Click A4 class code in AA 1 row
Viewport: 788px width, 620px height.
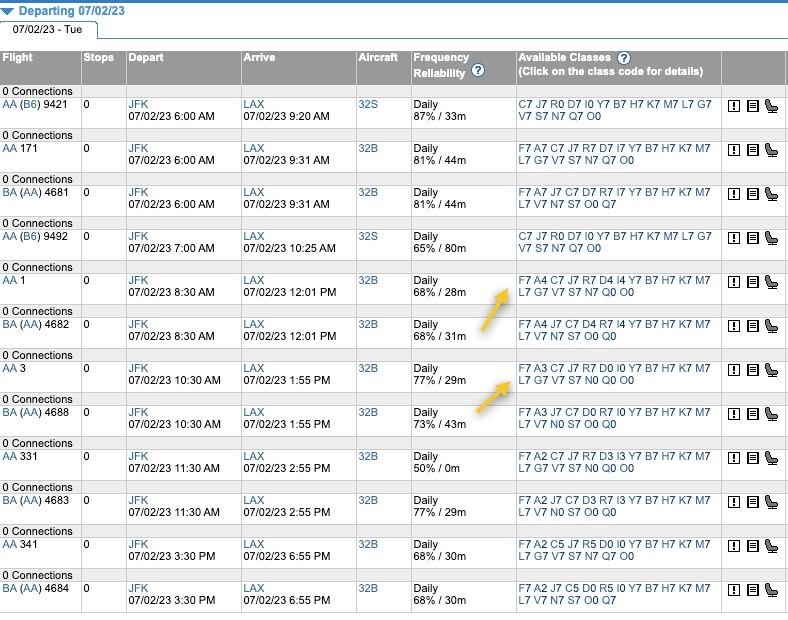click(540, 280)
